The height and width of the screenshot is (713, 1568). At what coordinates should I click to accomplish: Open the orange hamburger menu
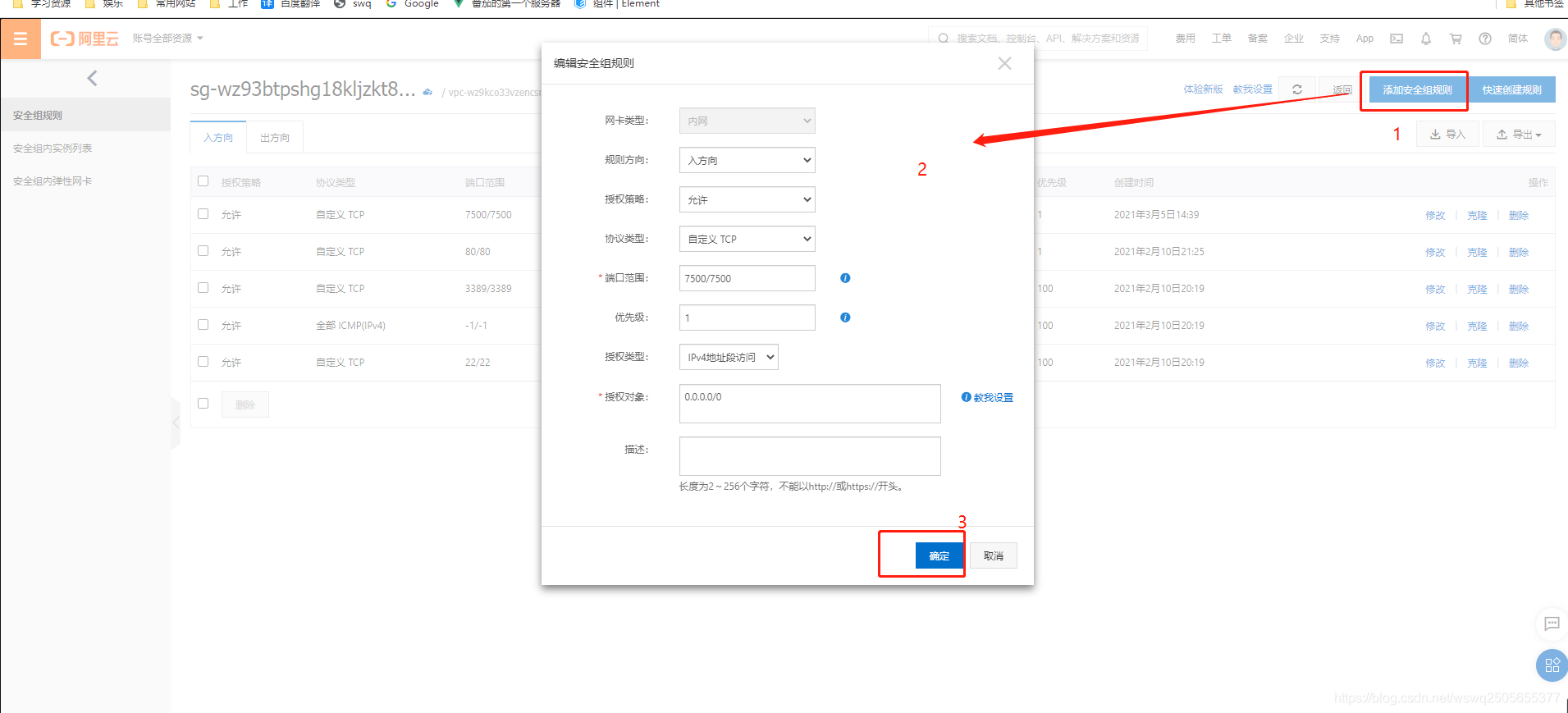[21, 39]
